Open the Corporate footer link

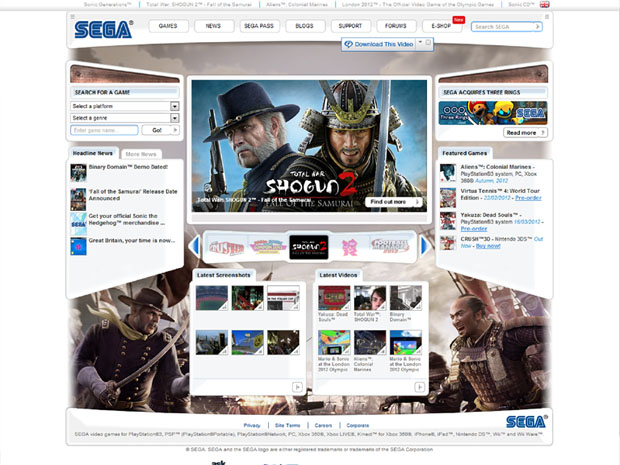(x=357, y=425)
